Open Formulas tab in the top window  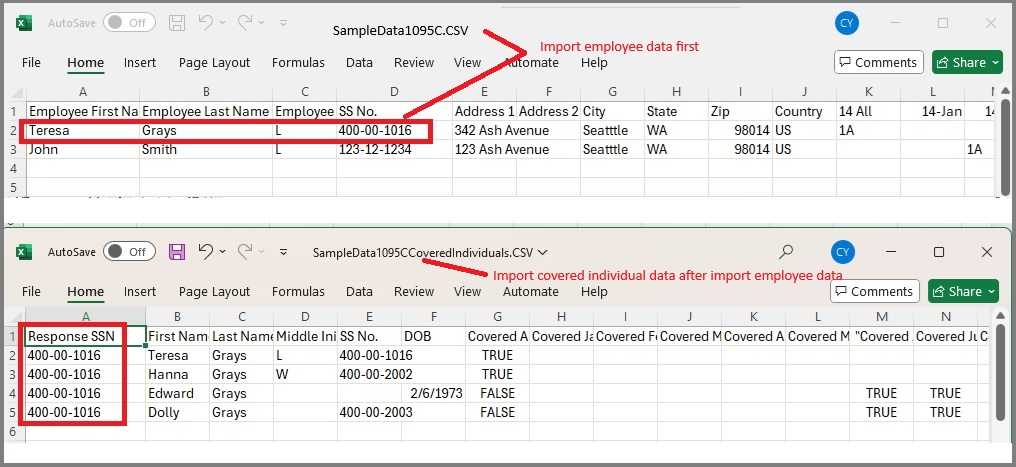pyautogui.click(x=298, y=62)
